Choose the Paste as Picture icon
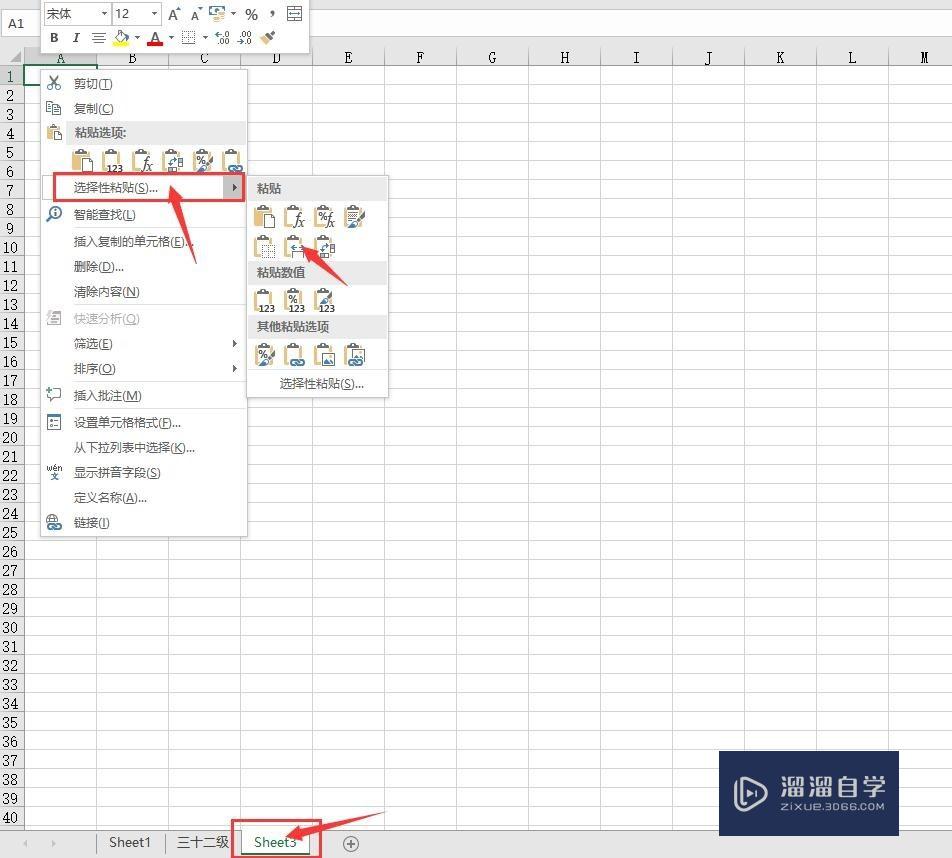This screenshot has height=858, width=952. [322, 355]
